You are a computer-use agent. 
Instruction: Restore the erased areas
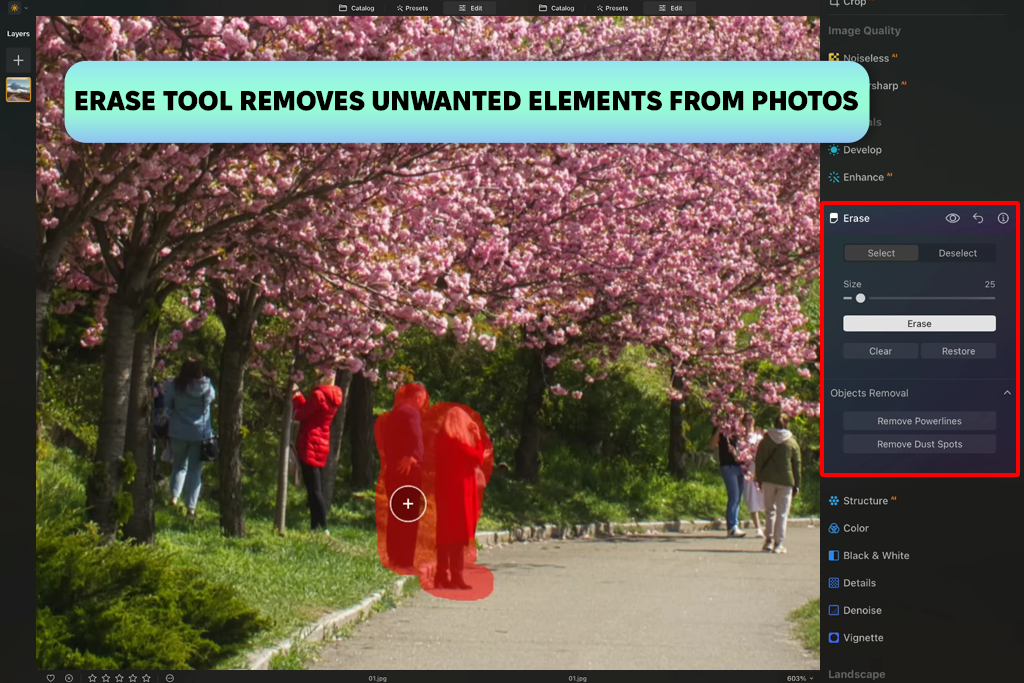coord(958,351)
